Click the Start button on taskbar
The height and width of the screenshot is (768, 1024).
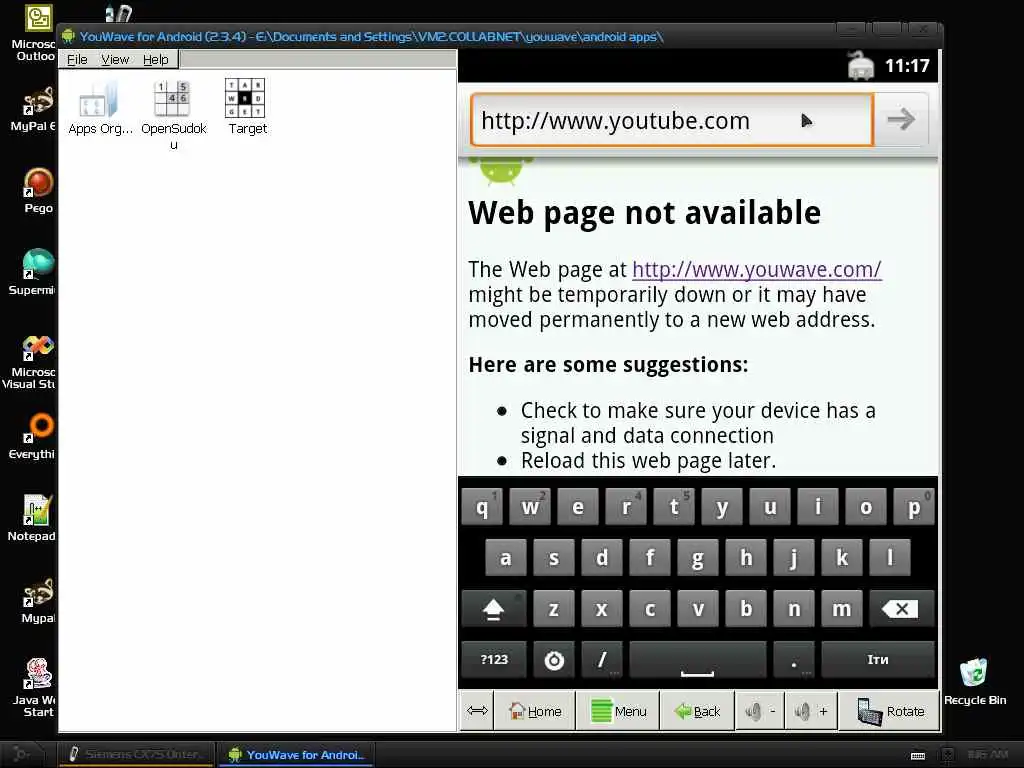[21, 754]
